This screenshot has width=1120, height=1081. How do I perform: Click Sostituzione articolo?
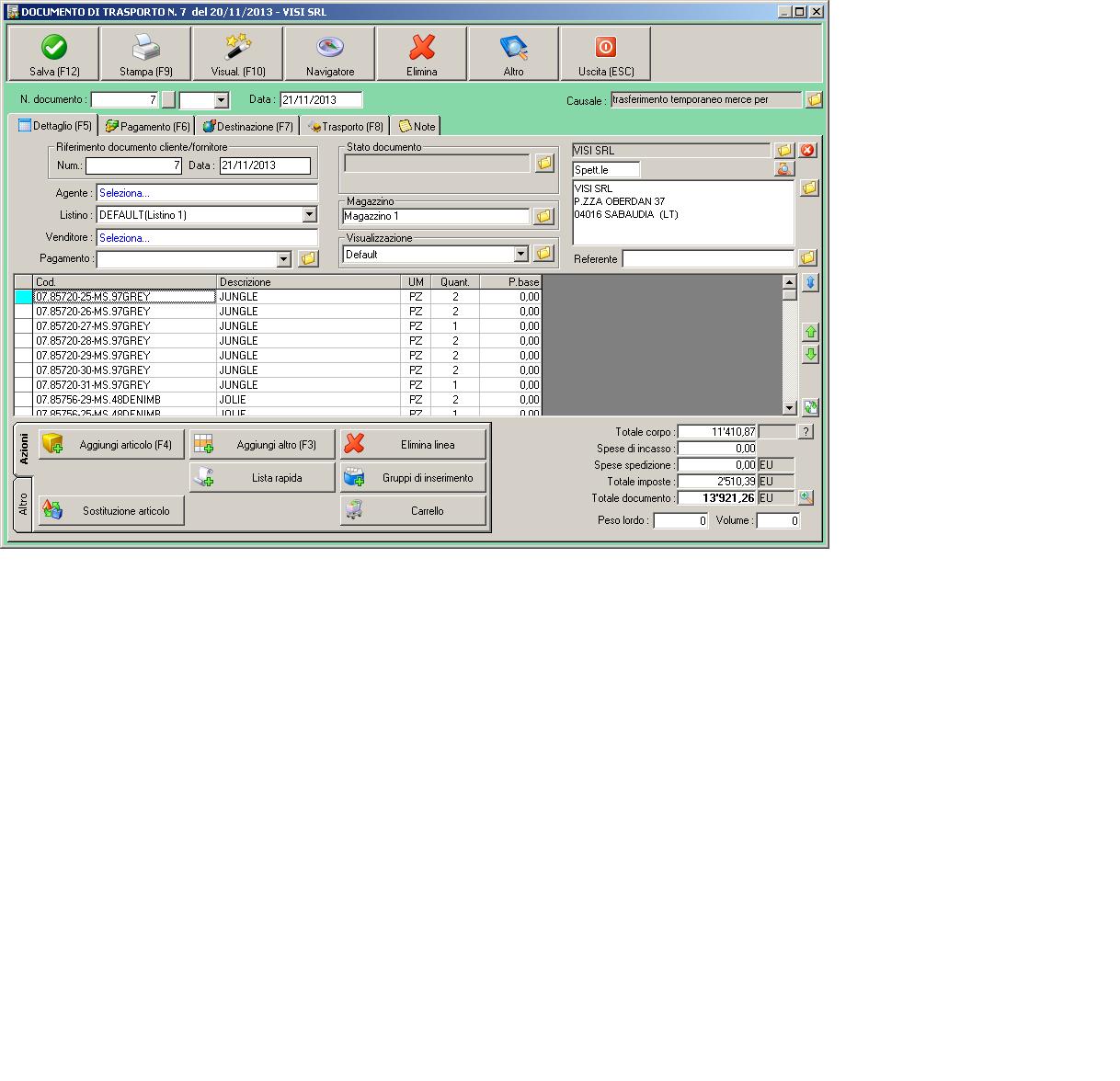pos(111,511)
